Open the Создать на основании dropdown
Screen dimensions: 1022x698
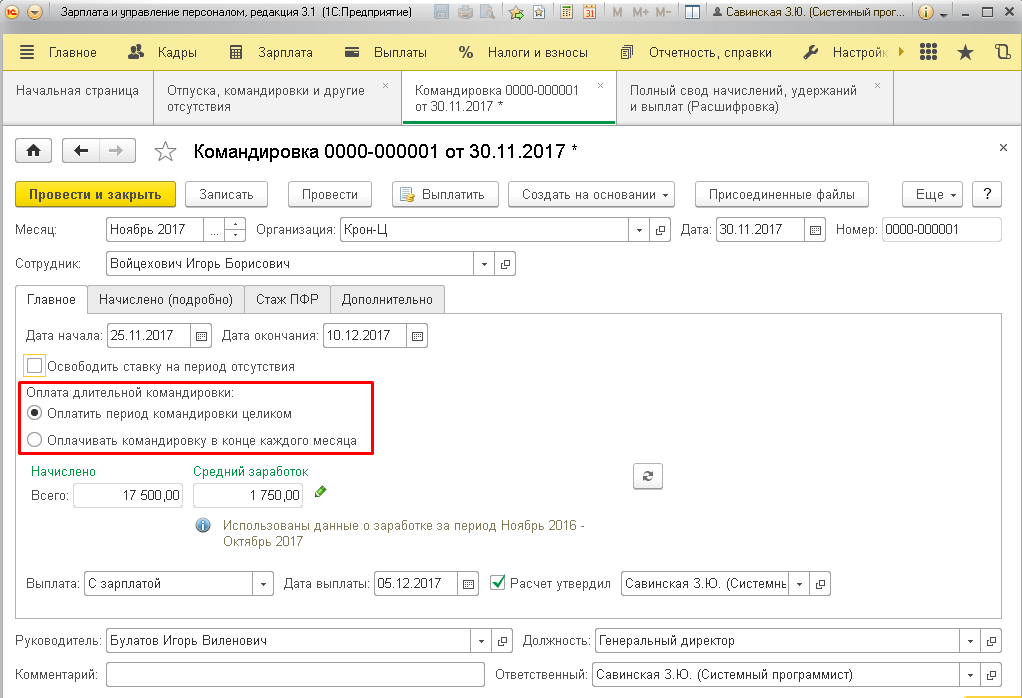(x=591, y=194)
